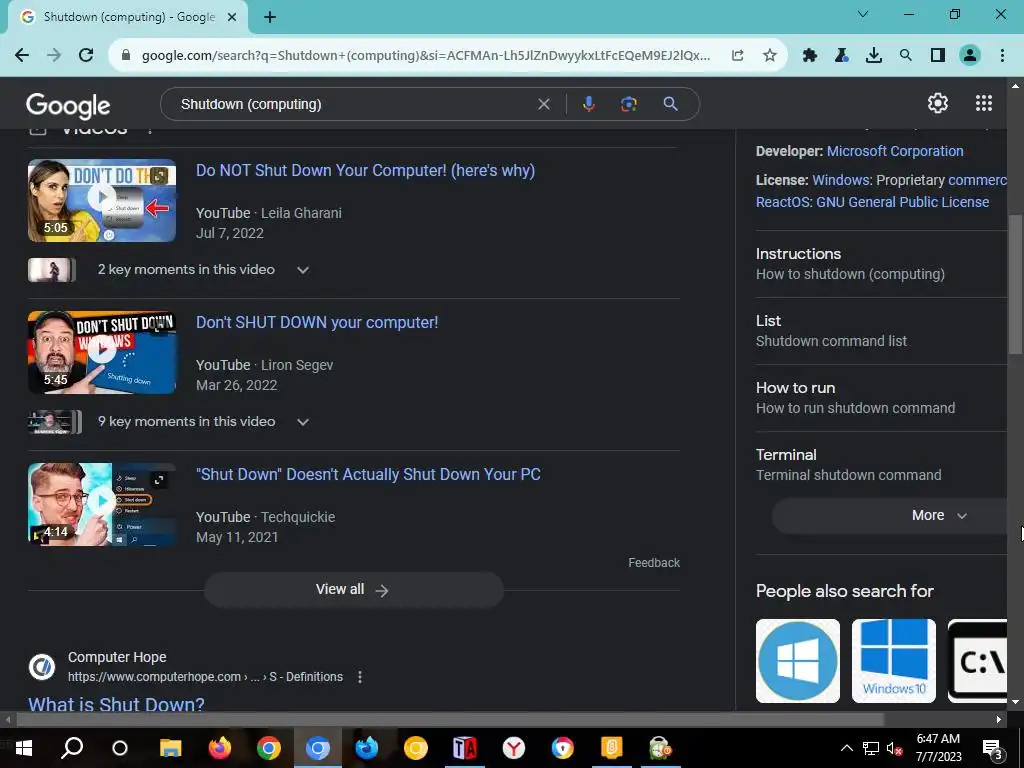
Task: Open the Windows license link
Action: [x=841, y=180]
